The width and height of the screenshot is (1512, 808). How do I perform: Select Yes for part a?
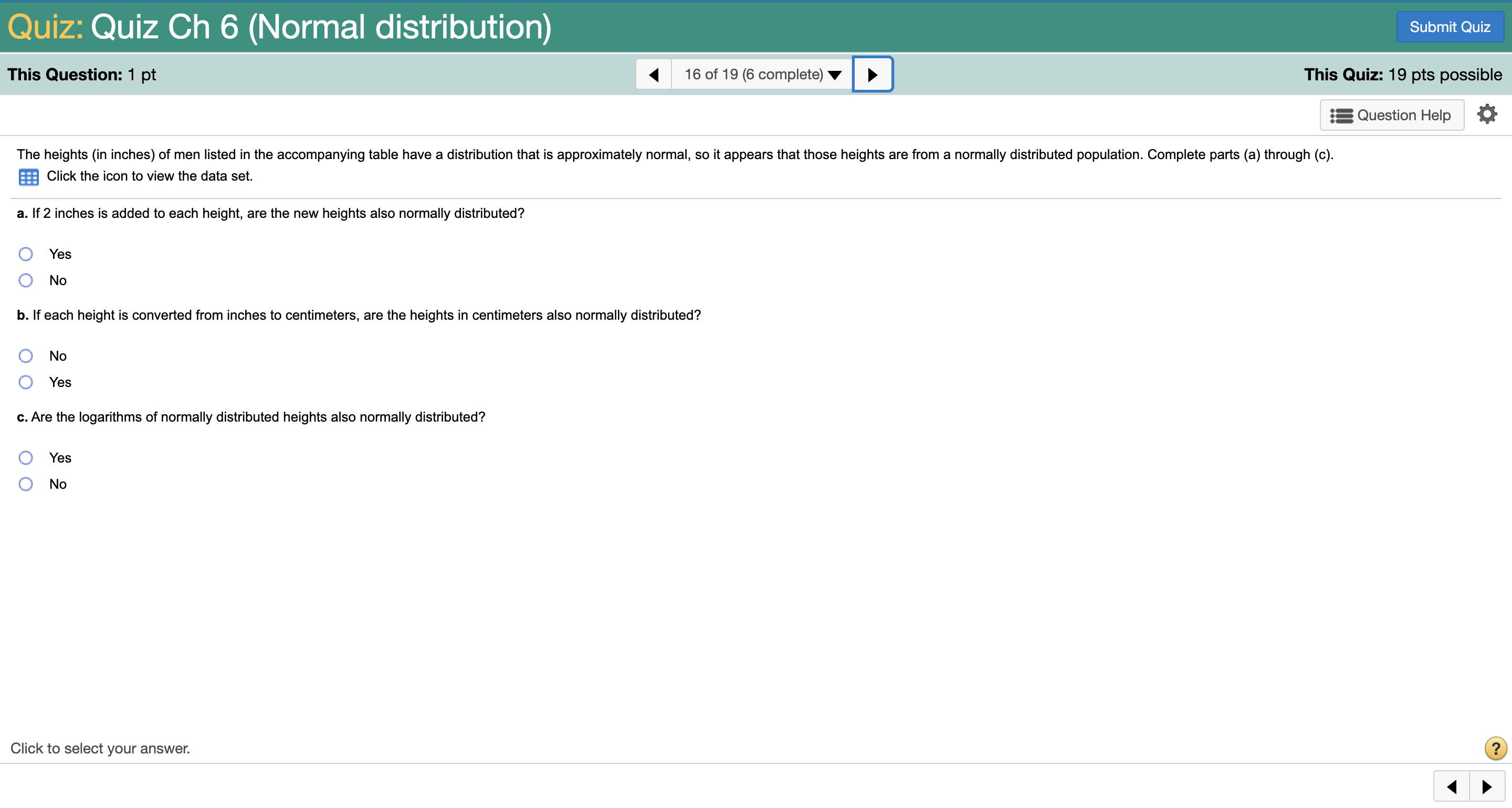pyautogui.click(x=26, y=254)
